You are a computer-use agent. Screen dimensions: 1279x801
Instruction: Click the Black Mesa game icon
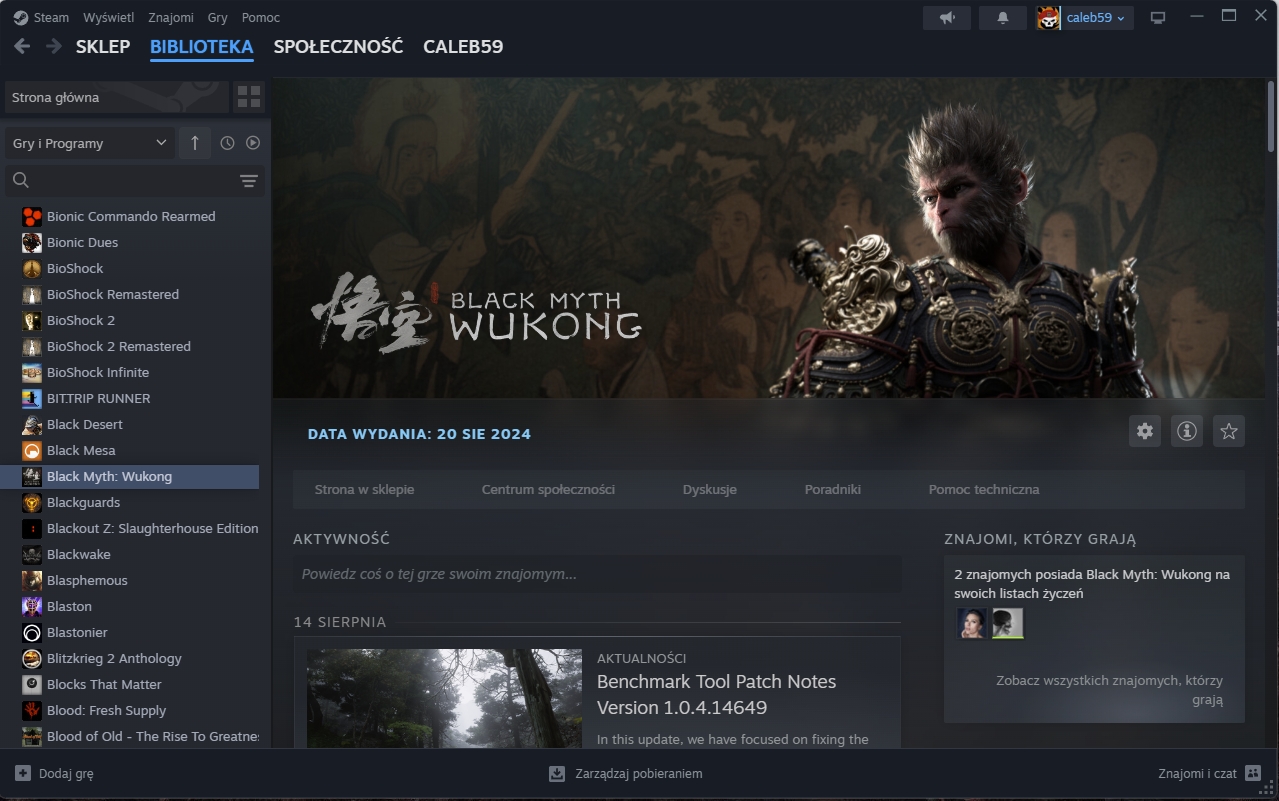point(31,450)
